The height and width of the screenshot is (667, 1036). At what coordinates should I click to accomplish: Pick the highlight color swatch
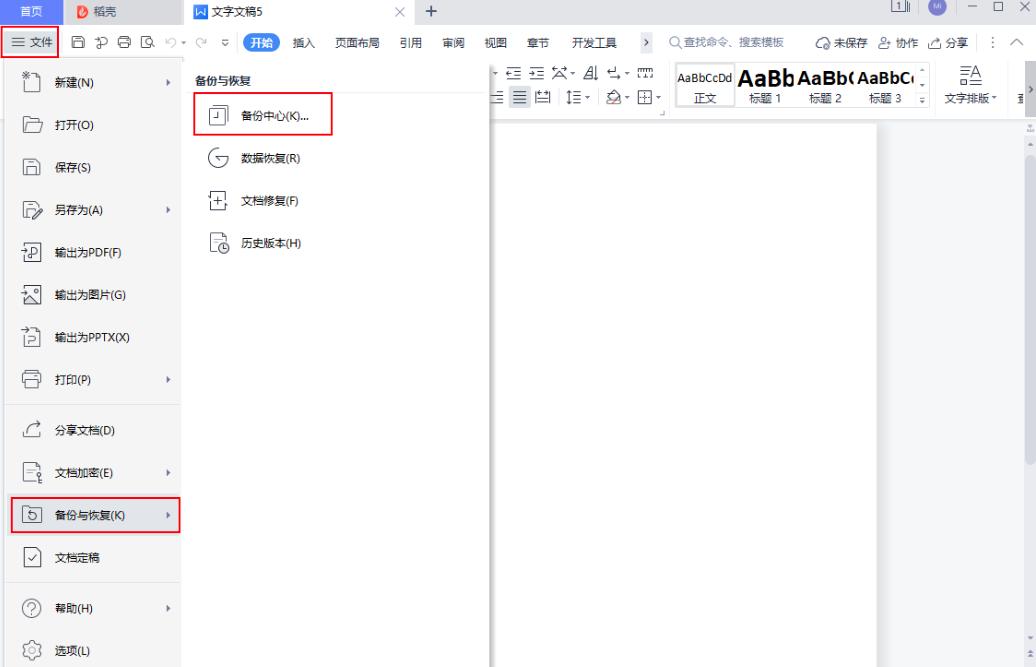click(612, 97)
